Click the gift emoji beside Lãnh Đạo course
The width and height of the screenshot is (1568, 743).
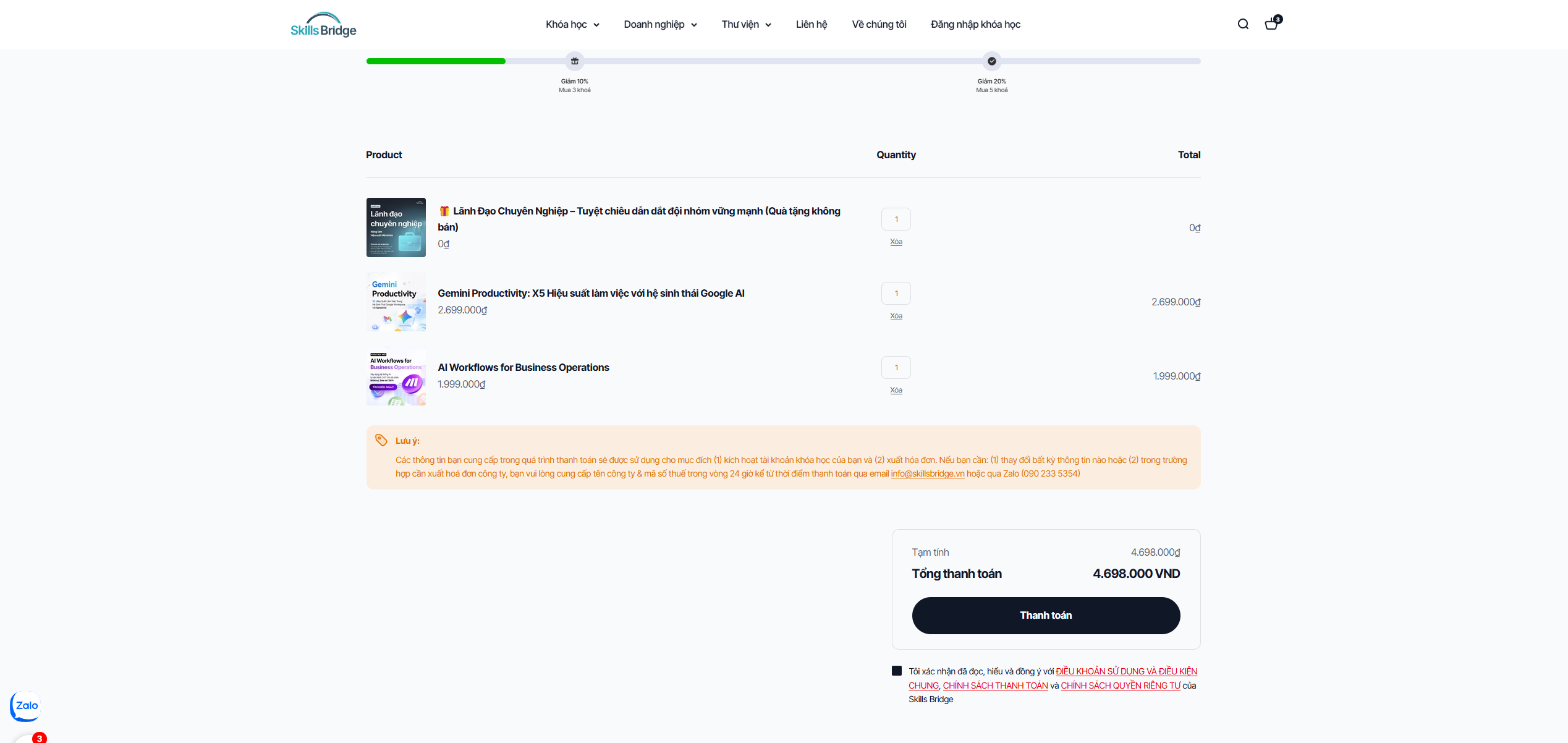coord(444,211)
